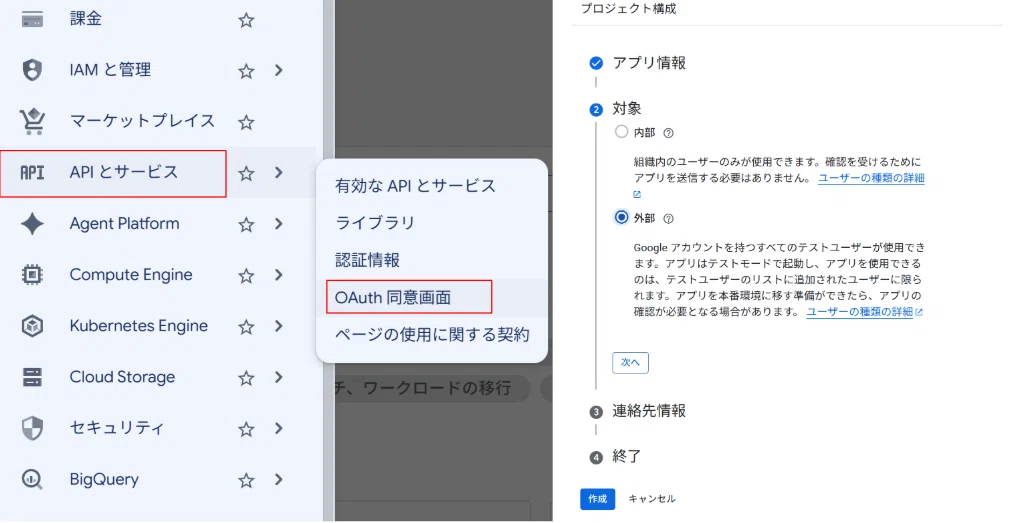Click the step 3 連絡先情報 number icon
The width and height of the screenshot is (1018, 523).
point(596,412)
